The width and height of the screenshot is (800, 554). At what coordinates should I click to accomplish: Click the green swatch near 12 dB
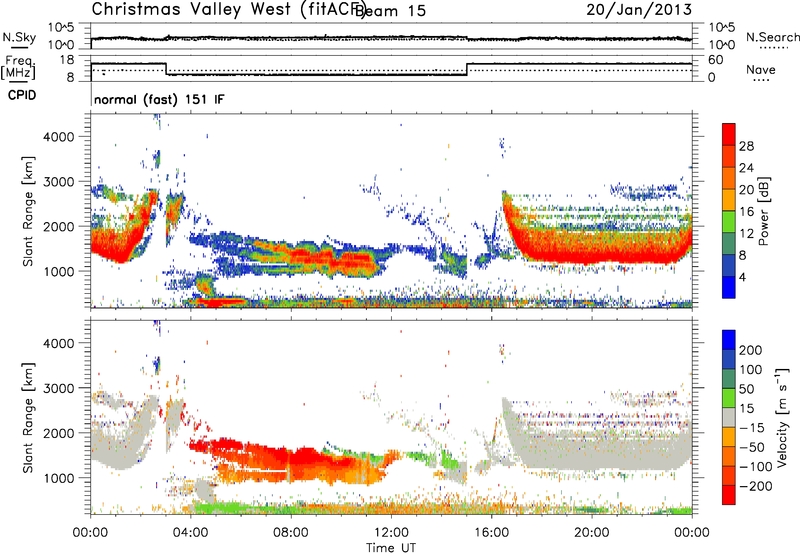729,222
